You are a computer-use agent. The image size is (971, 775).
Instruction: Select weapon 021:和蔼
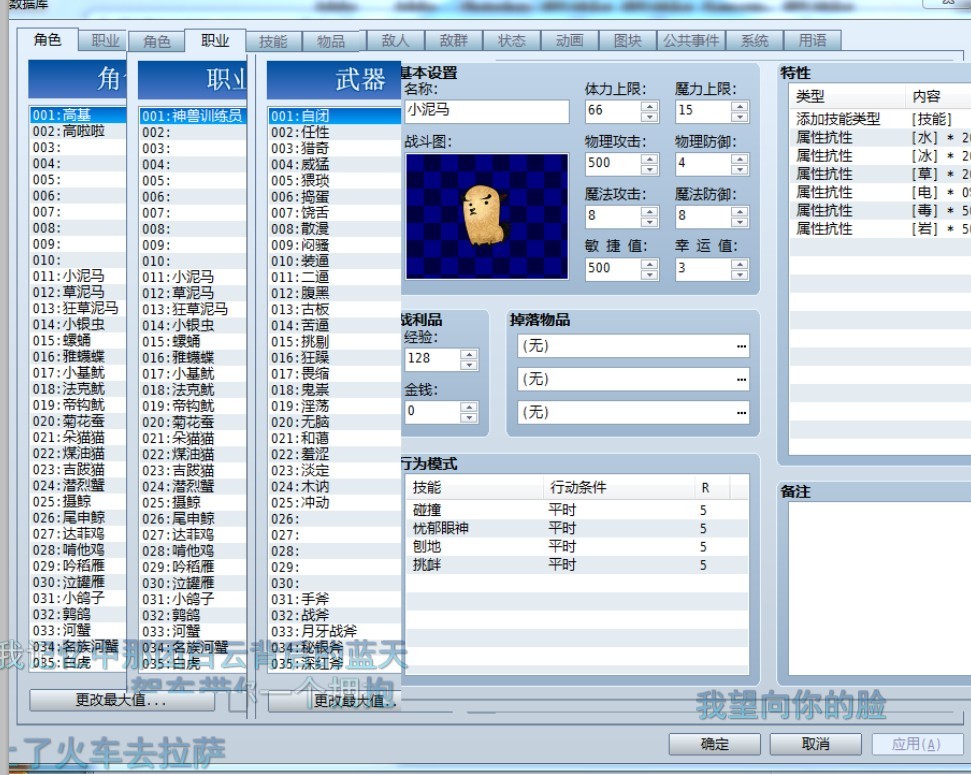(334, 438)
